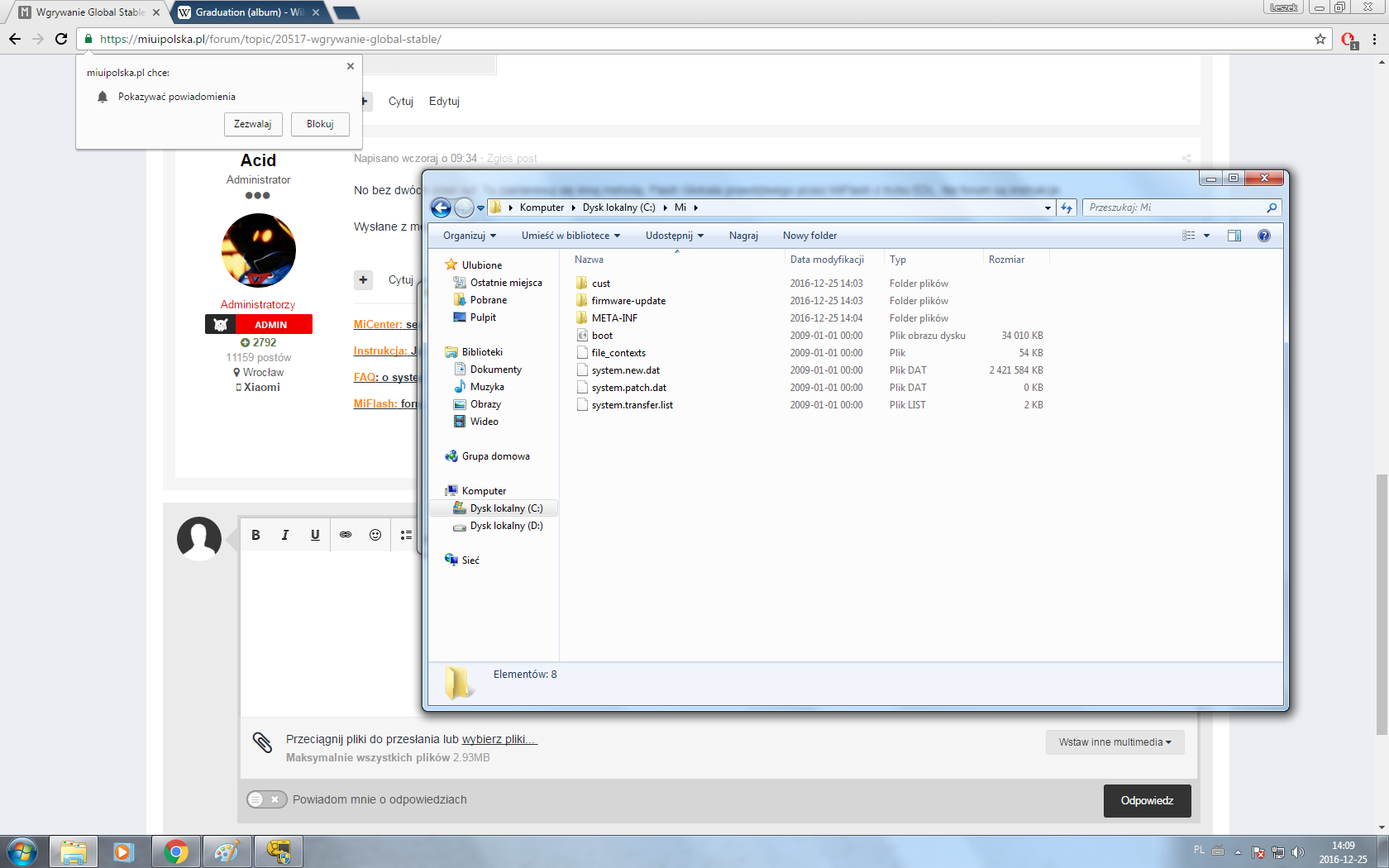Select 'Dysk lokalny (D:)' in navigation tree
The width and height of the screenshot is (1389, 868).
click(506, 526)
